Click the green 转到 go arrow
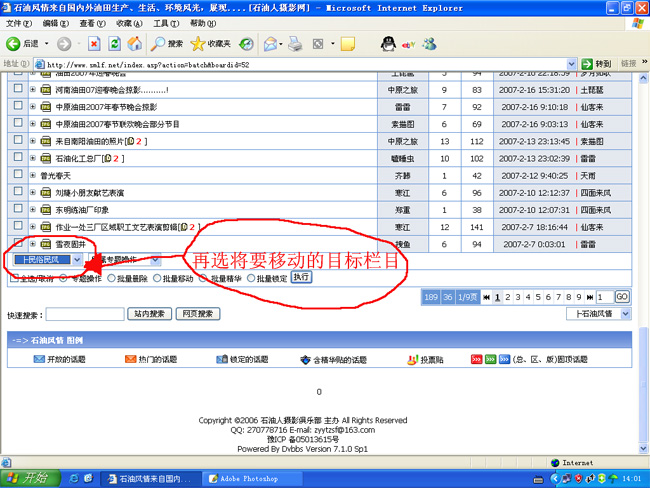The height and width of the screenshot is (488, 650). 587,64
